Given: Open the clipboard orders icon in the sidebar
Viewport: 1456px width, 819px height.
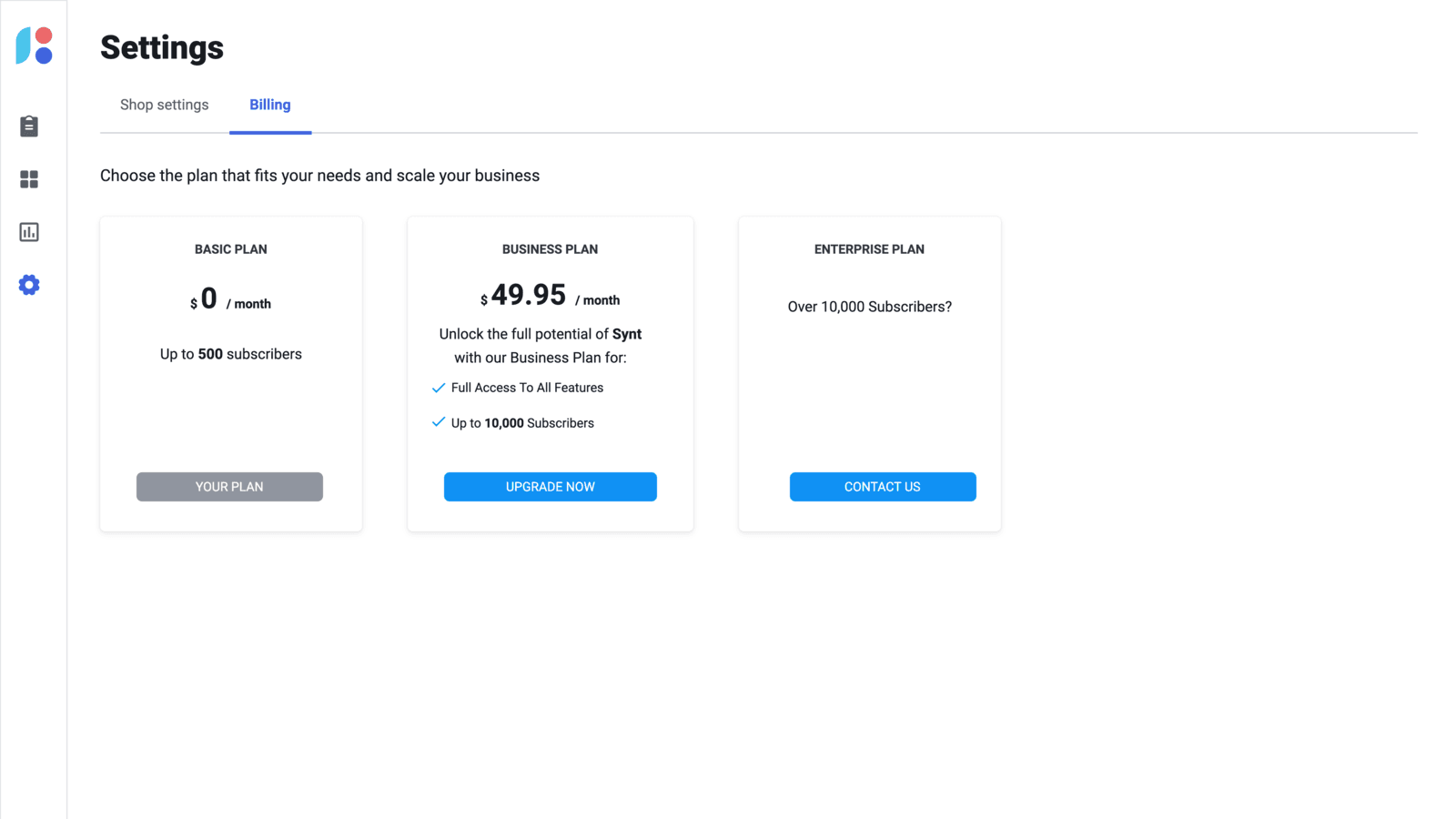Looking at the screenshot, I should tap(29, 126).
